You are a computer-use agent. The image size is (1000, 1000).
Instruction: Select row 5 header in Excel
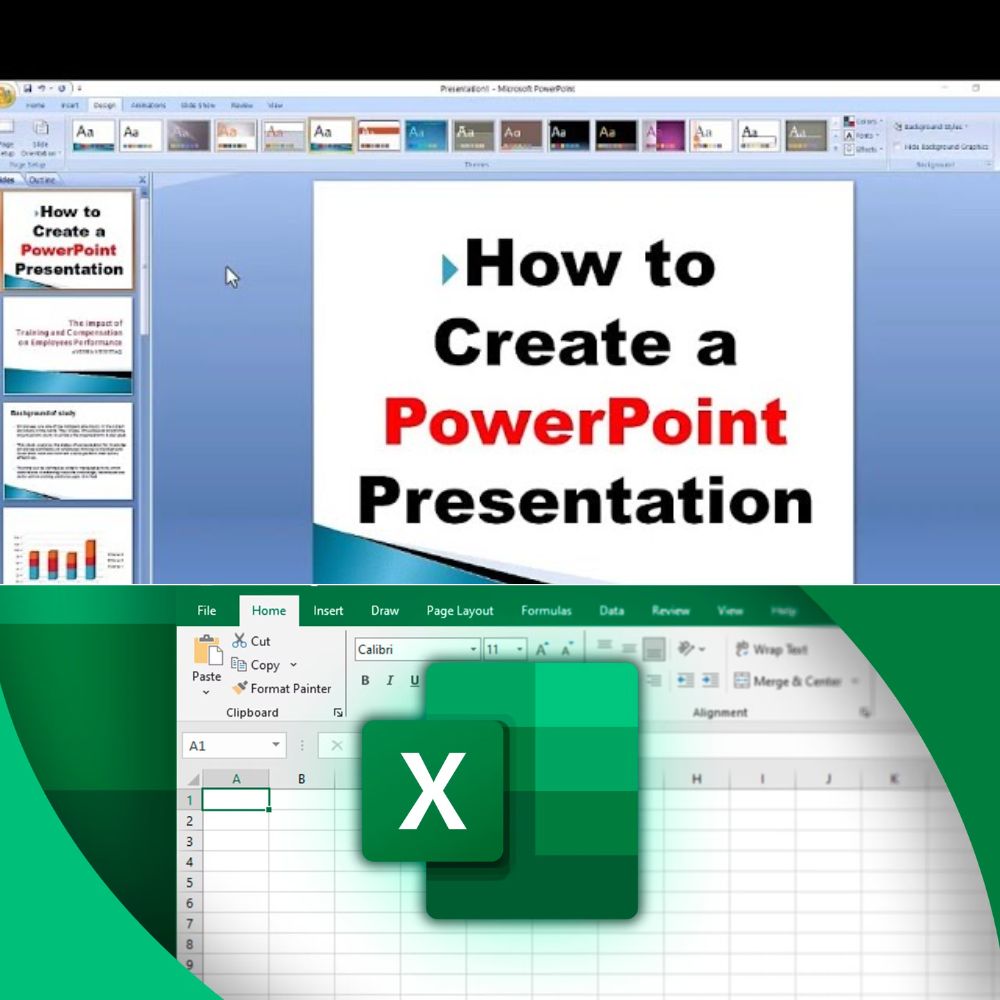pyautogui.click(x=189, y=883)
